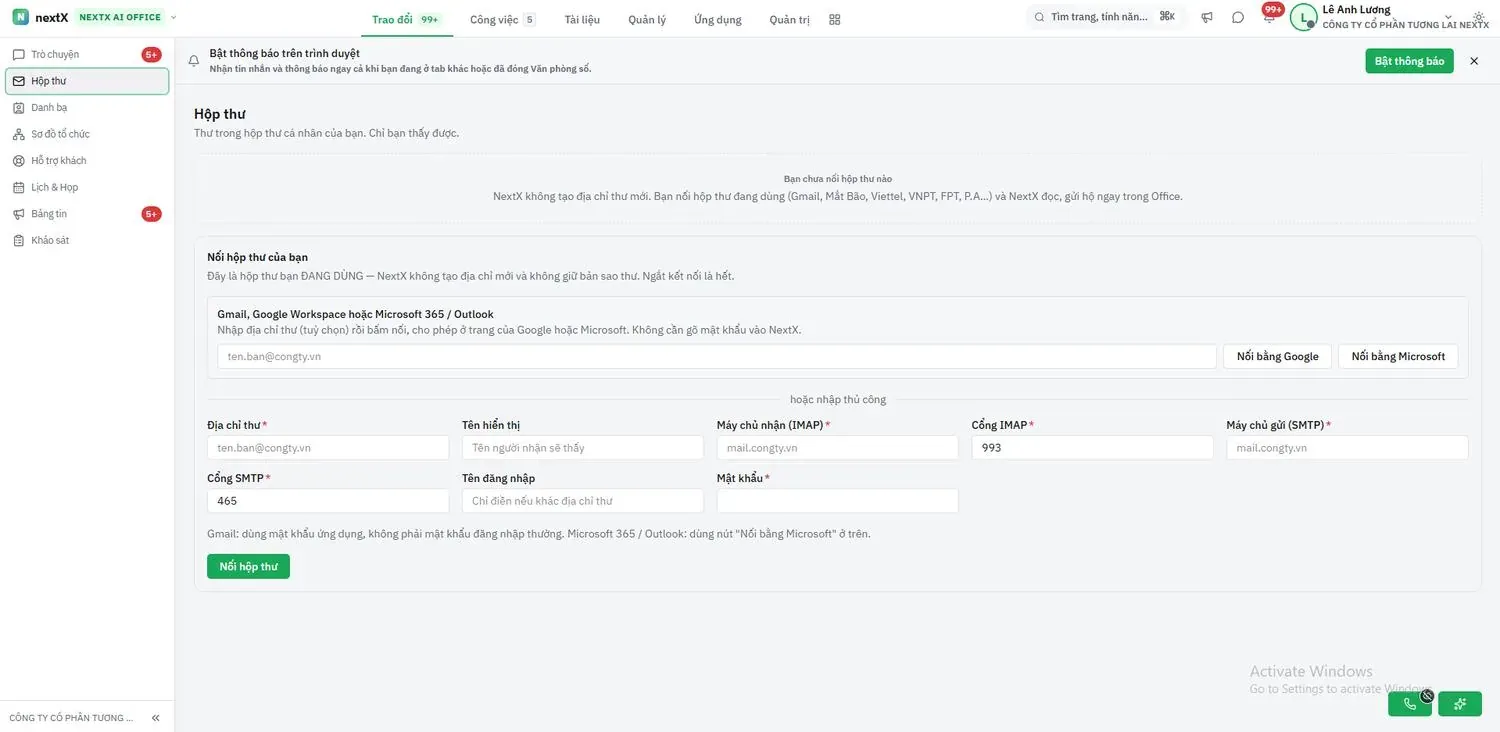Switch to the Công việc tab

pyautogui.click(x=503, y=19)
